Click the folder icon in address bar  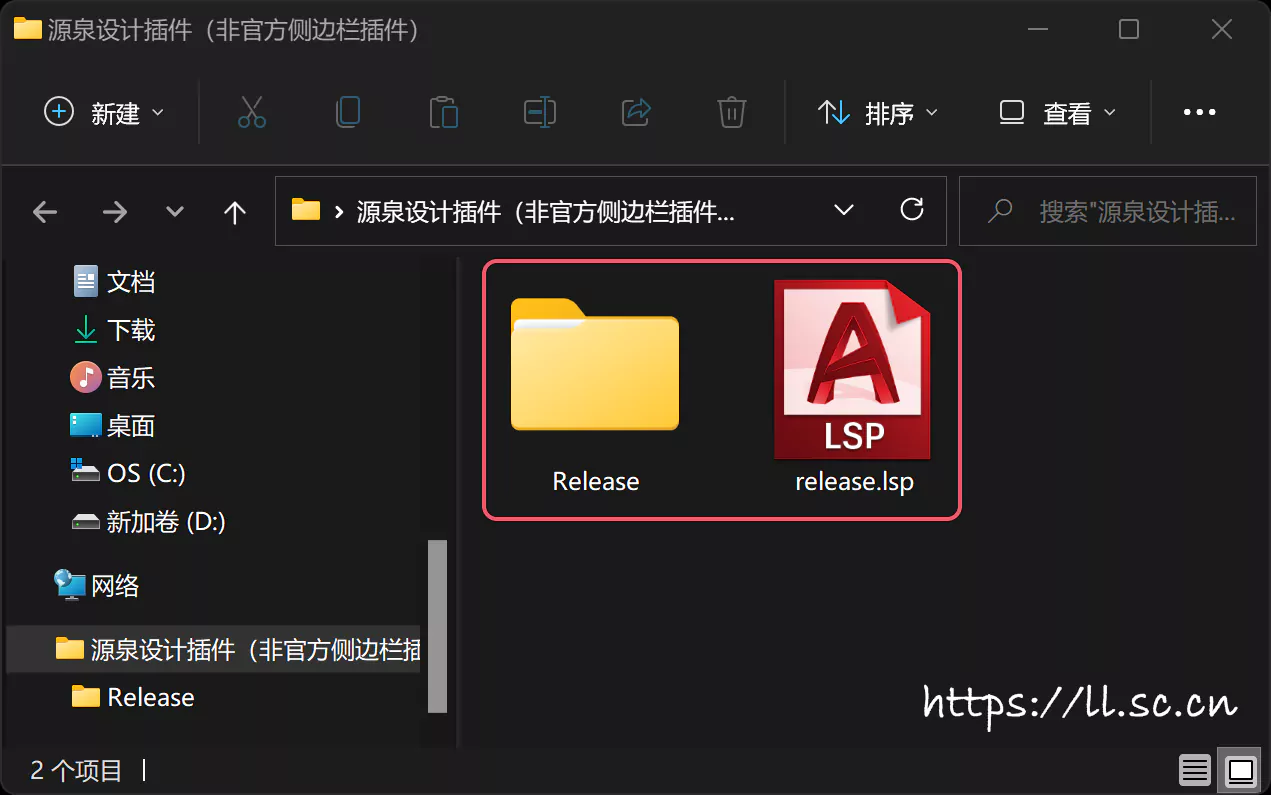tap(305, 210)
